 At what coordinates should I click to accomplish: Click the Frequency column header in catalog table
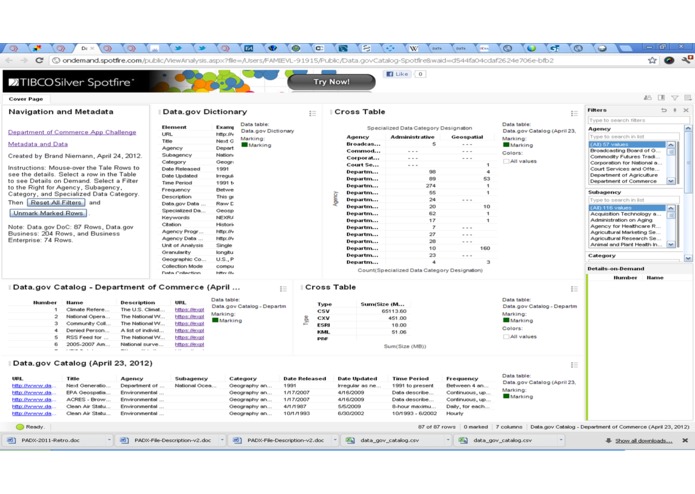462,378
